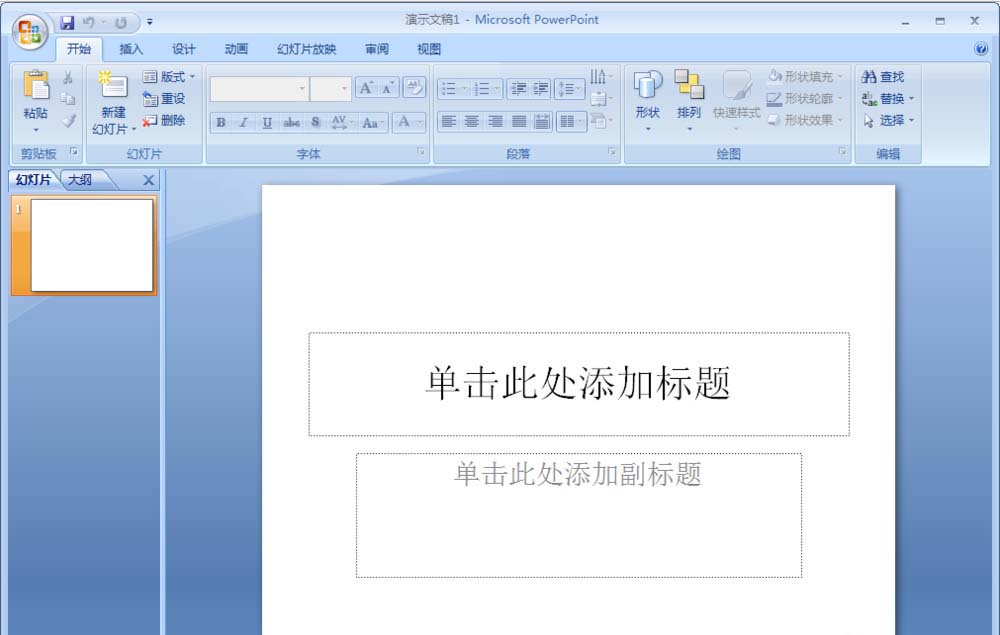This screenshot has width=1000, height=635.
Task: Delete slide with 删除
Action: [x=164, y=120]
